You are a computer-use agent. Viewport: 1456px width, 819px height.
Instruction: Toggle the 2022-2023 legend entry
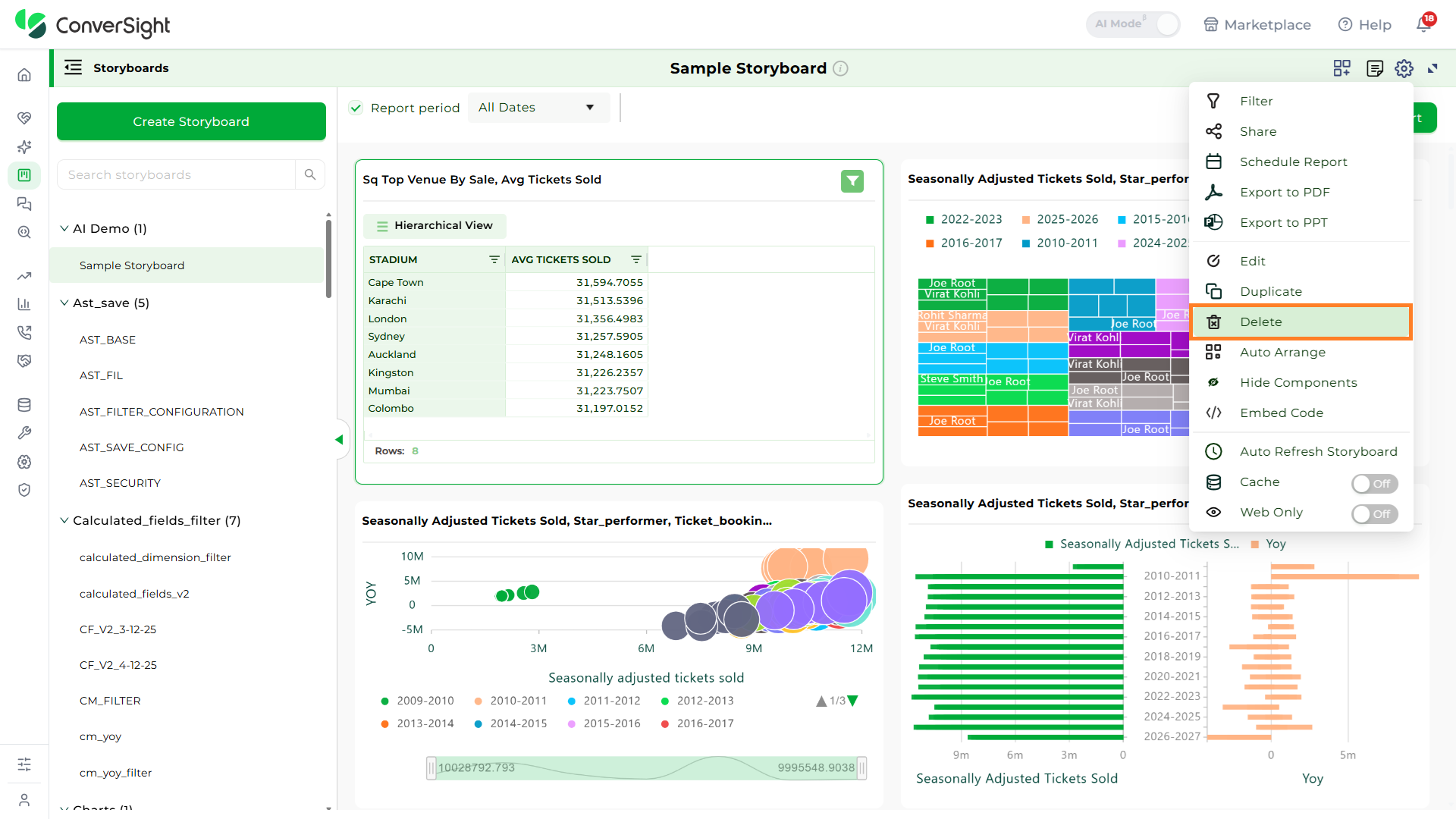(x=964, y=219)
